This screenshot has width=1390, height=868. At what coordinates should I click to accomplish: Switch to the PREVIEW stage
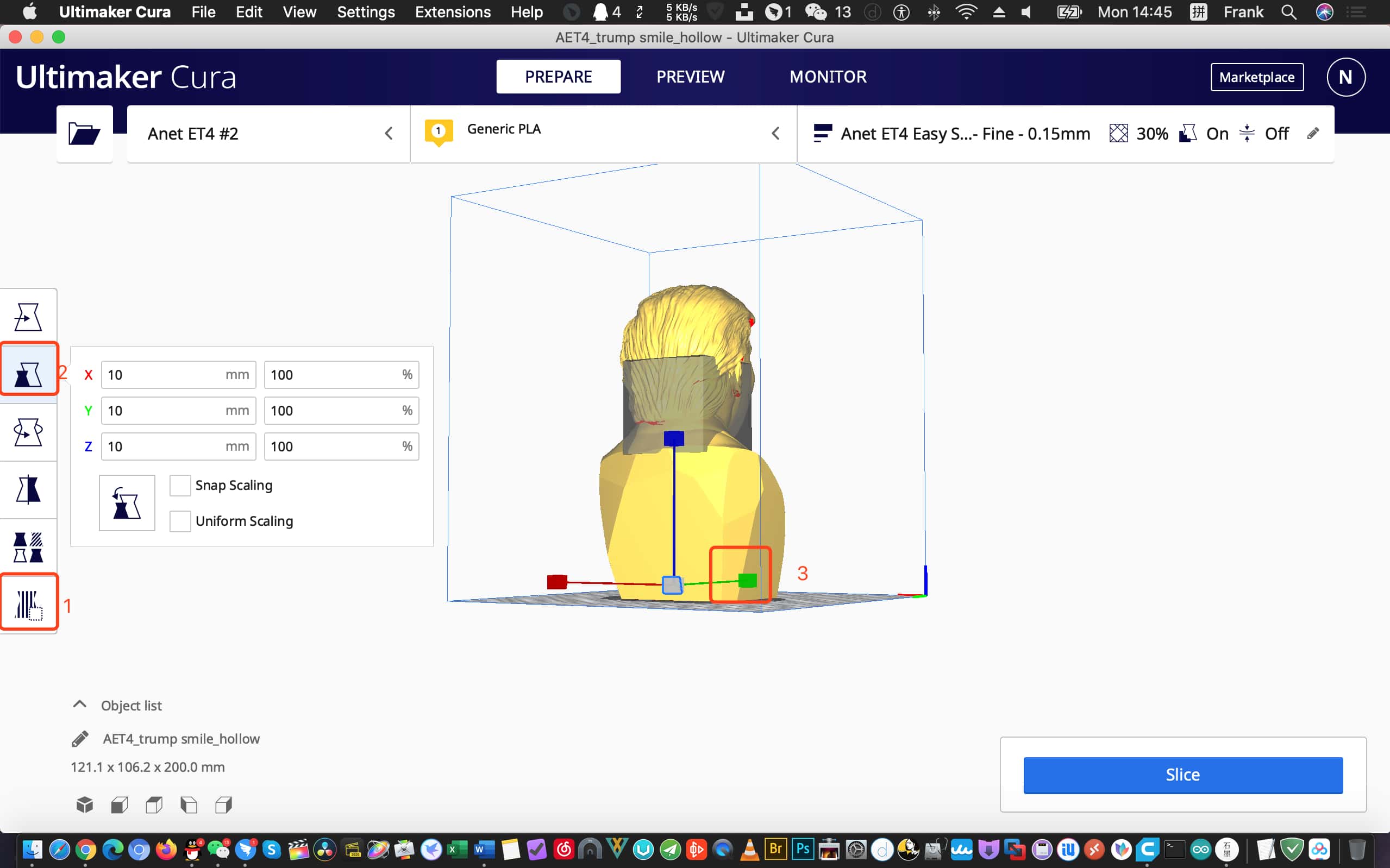690,77
